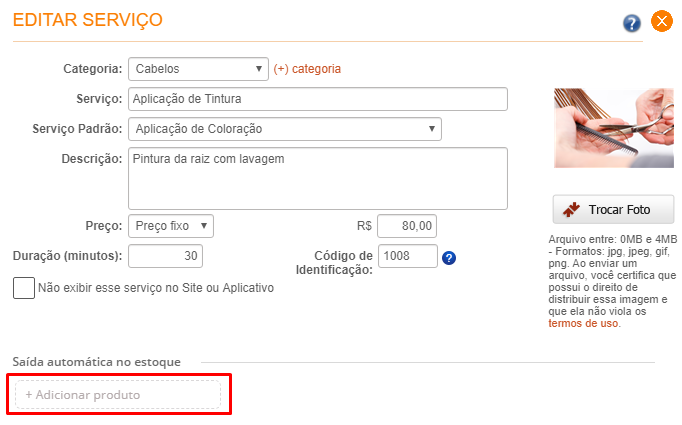682x425 pixels.
Task: Open the Categoria dropdown showing Cabelos
Action: 198,69
